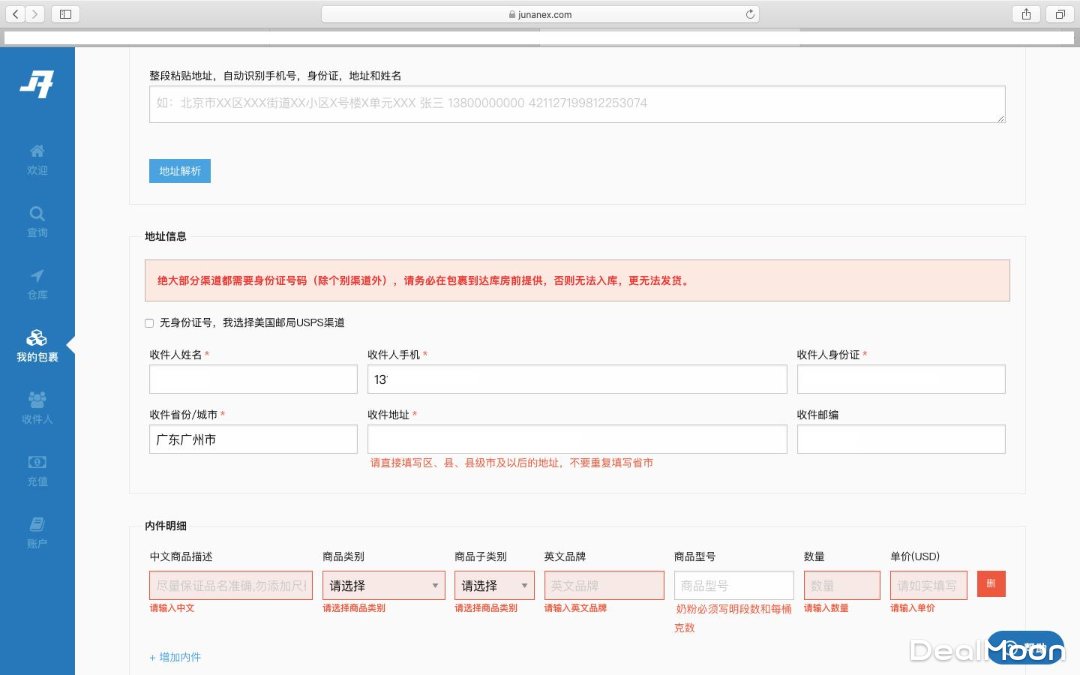
Task: Toggle Safari sidebar button
Action: (65, 14)
